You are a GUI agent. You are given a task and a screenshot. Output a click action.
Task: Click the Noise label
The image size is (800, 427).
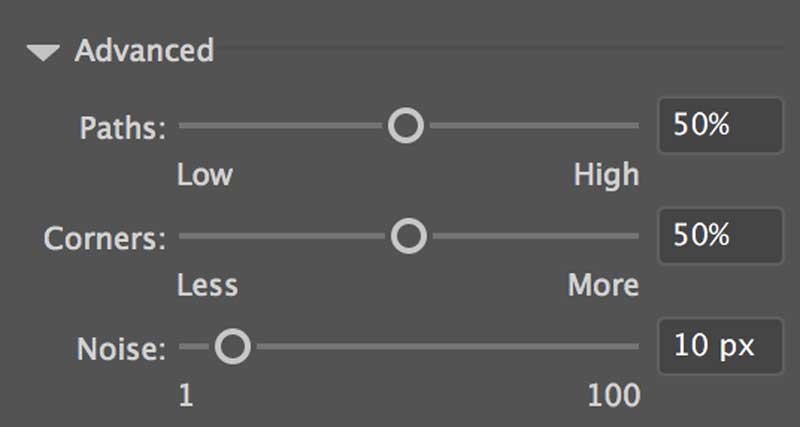[x=120, y=349]
